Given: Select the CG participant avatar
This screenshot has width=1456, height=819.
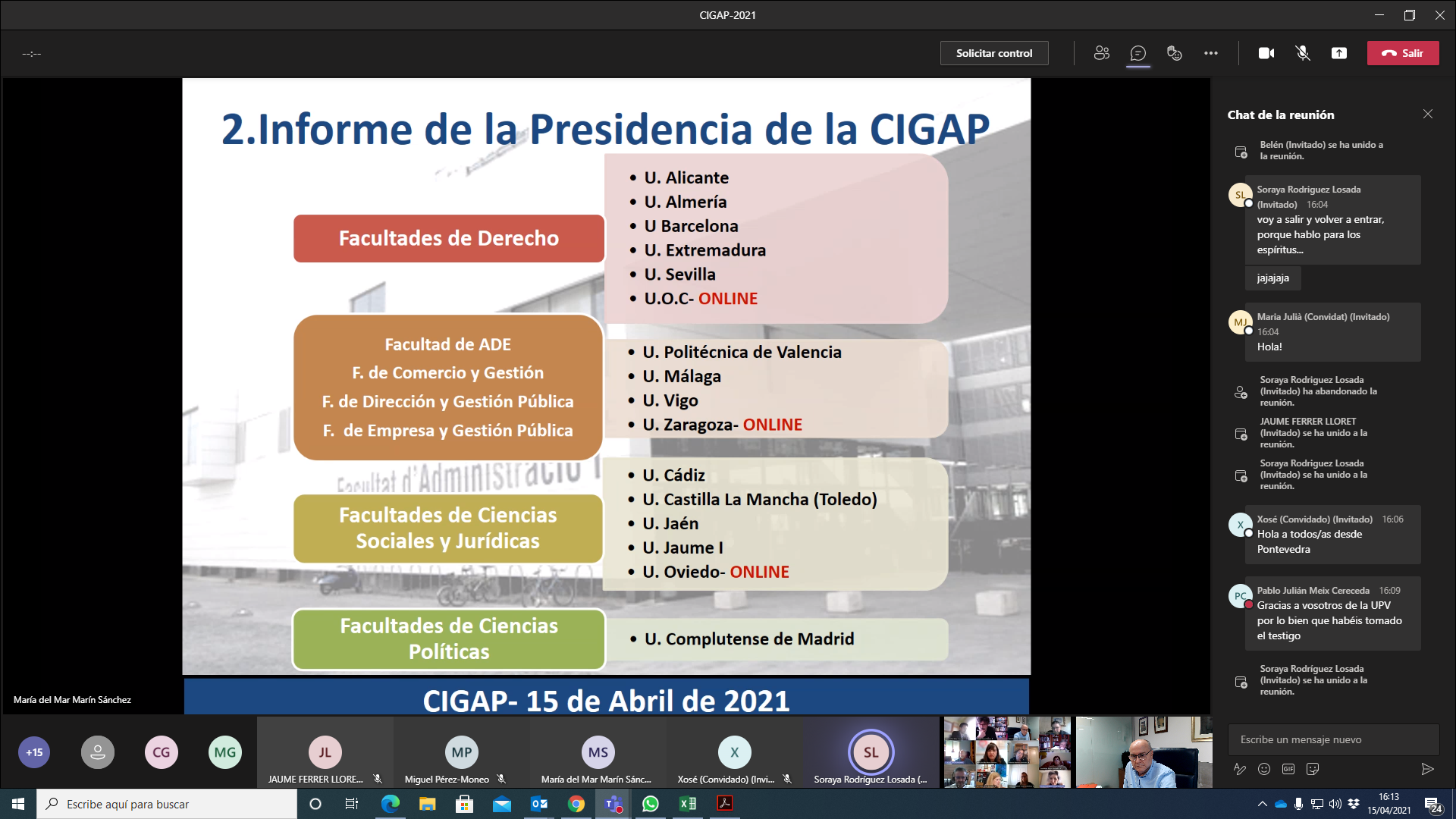Looking at the screenshot, I should pyautogui.click(x=162, y=752).
